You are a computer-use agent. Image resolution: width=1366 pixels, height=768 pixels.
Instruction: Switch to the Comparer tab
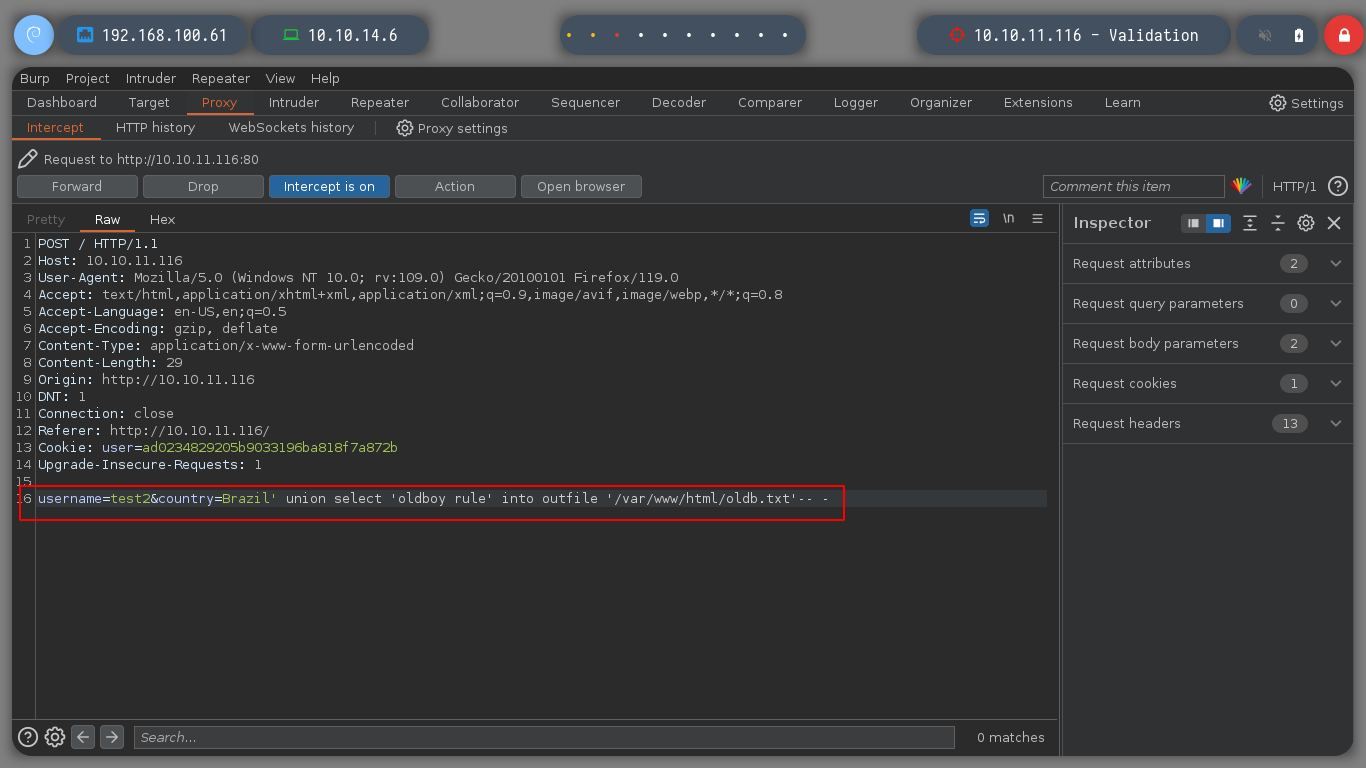[770, 103]
